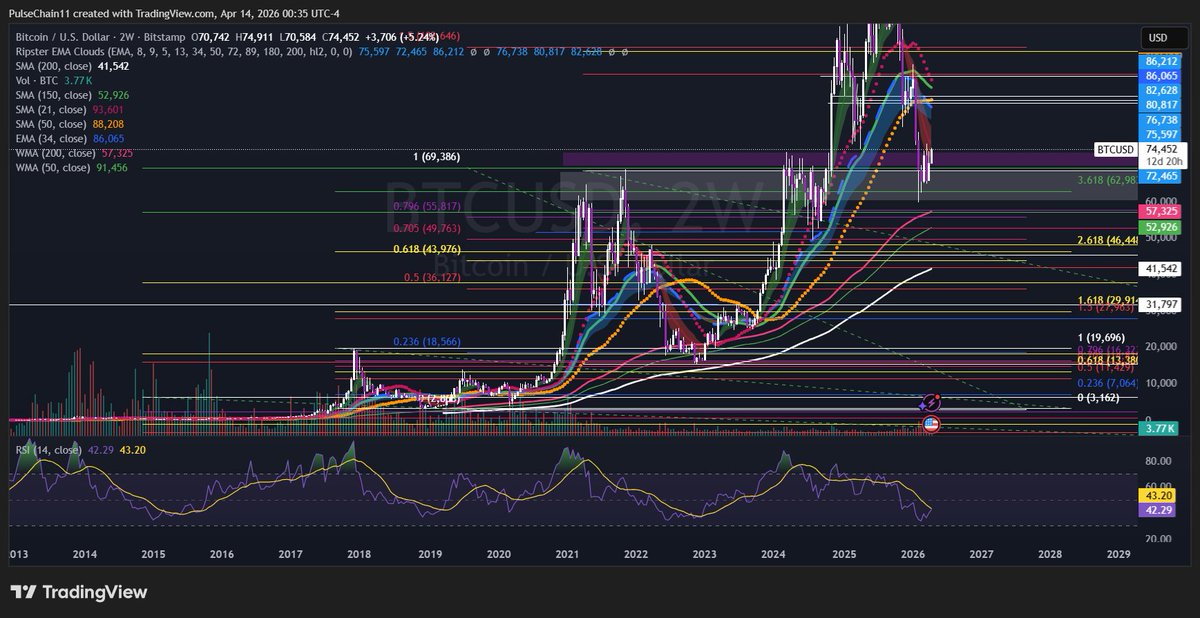The width and height of the screenshot is (1200, 618).
Task: Click the BTCUSD price line label
Action: click(1116, 149)
